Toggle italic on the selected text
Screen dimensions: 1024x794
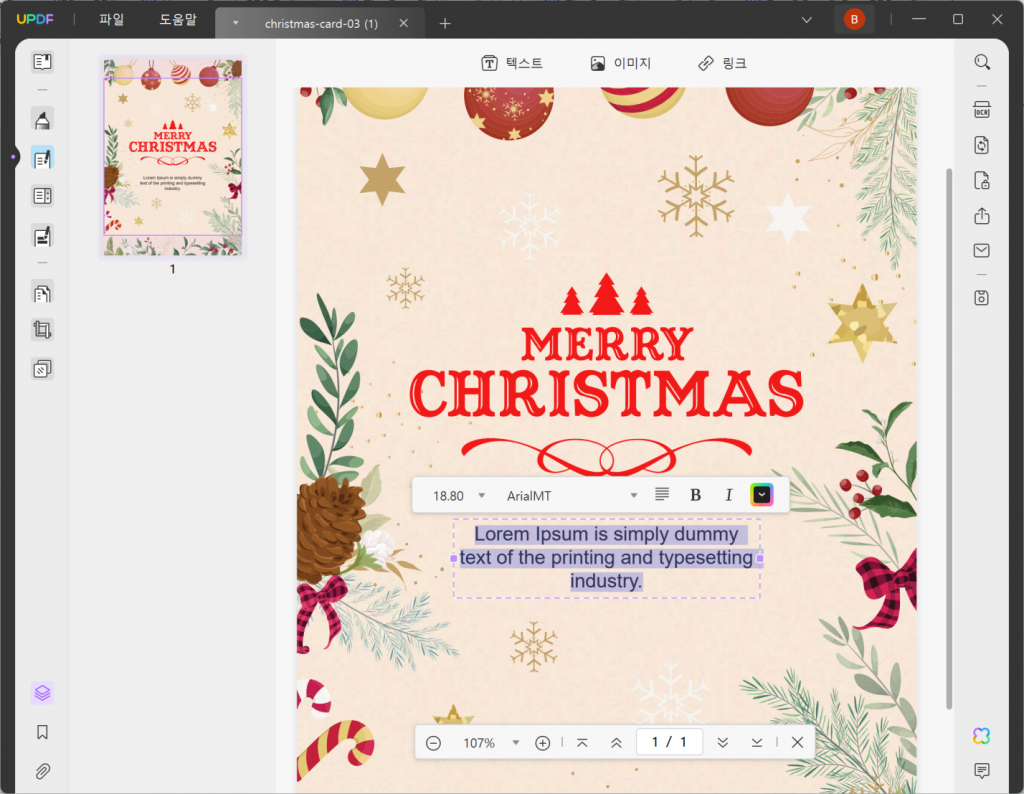[729, 494]
